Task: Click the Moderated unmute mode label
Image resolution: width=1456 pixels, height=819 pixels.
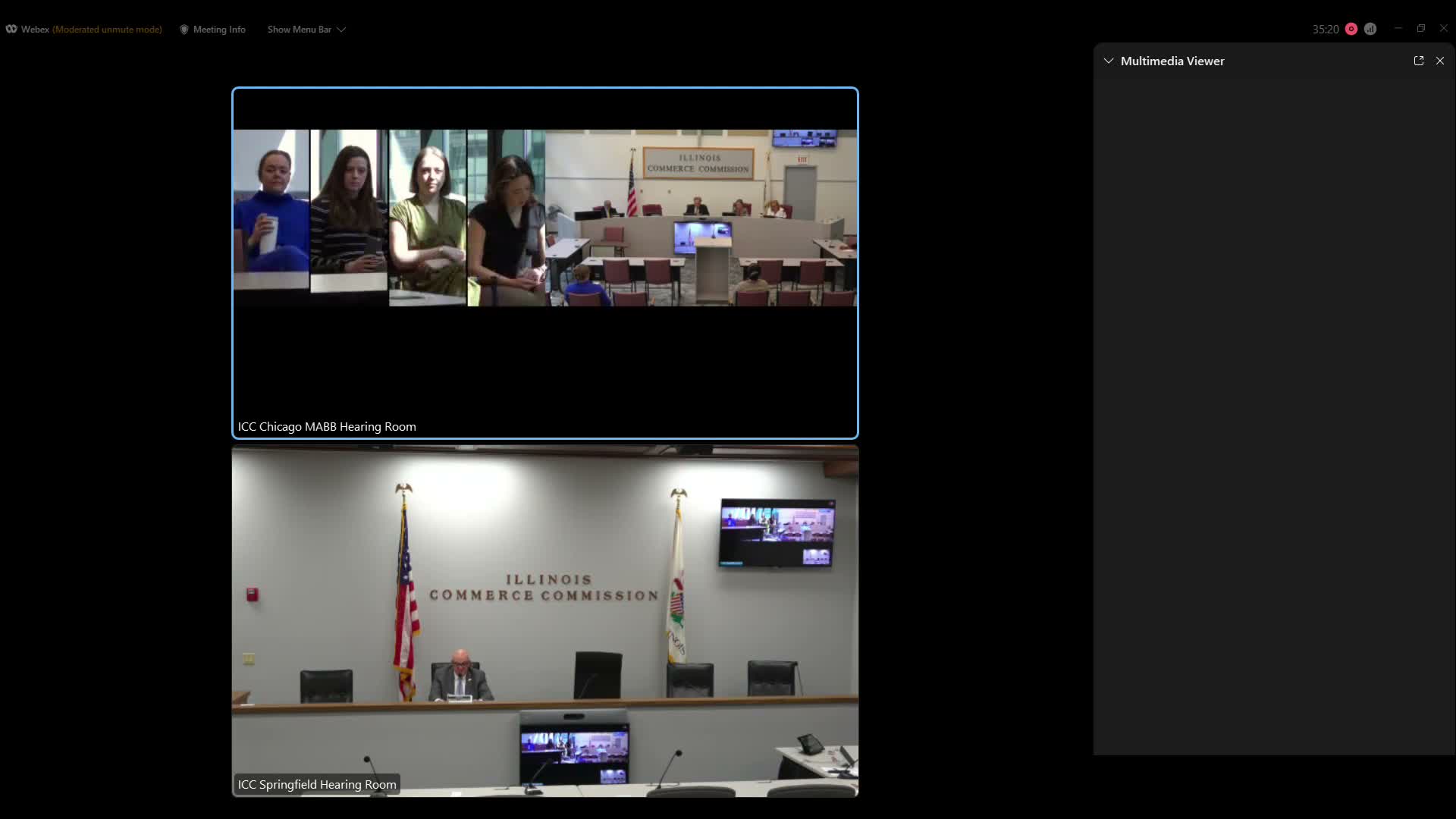Action: pos(107,30)
